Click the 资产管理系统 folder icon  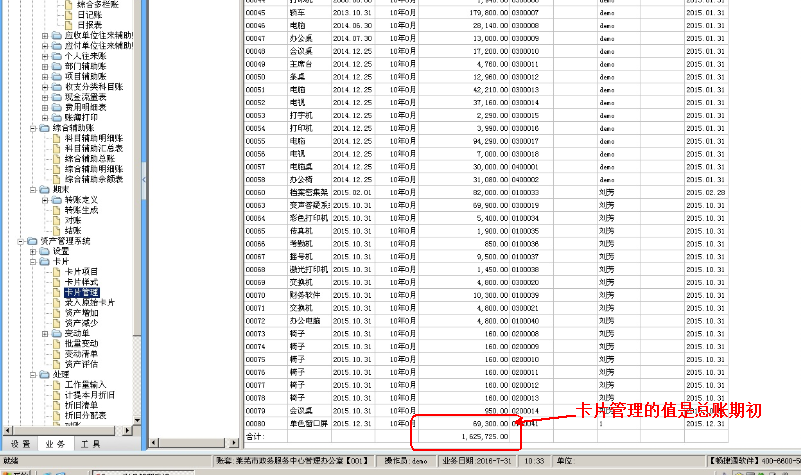(32, 241)
